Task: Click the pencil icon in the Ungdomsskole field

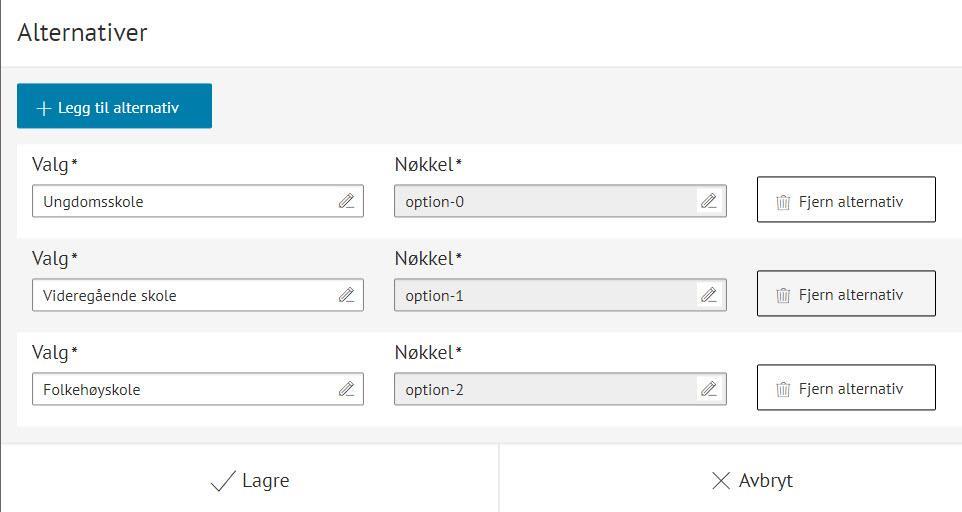Action: 346,201
